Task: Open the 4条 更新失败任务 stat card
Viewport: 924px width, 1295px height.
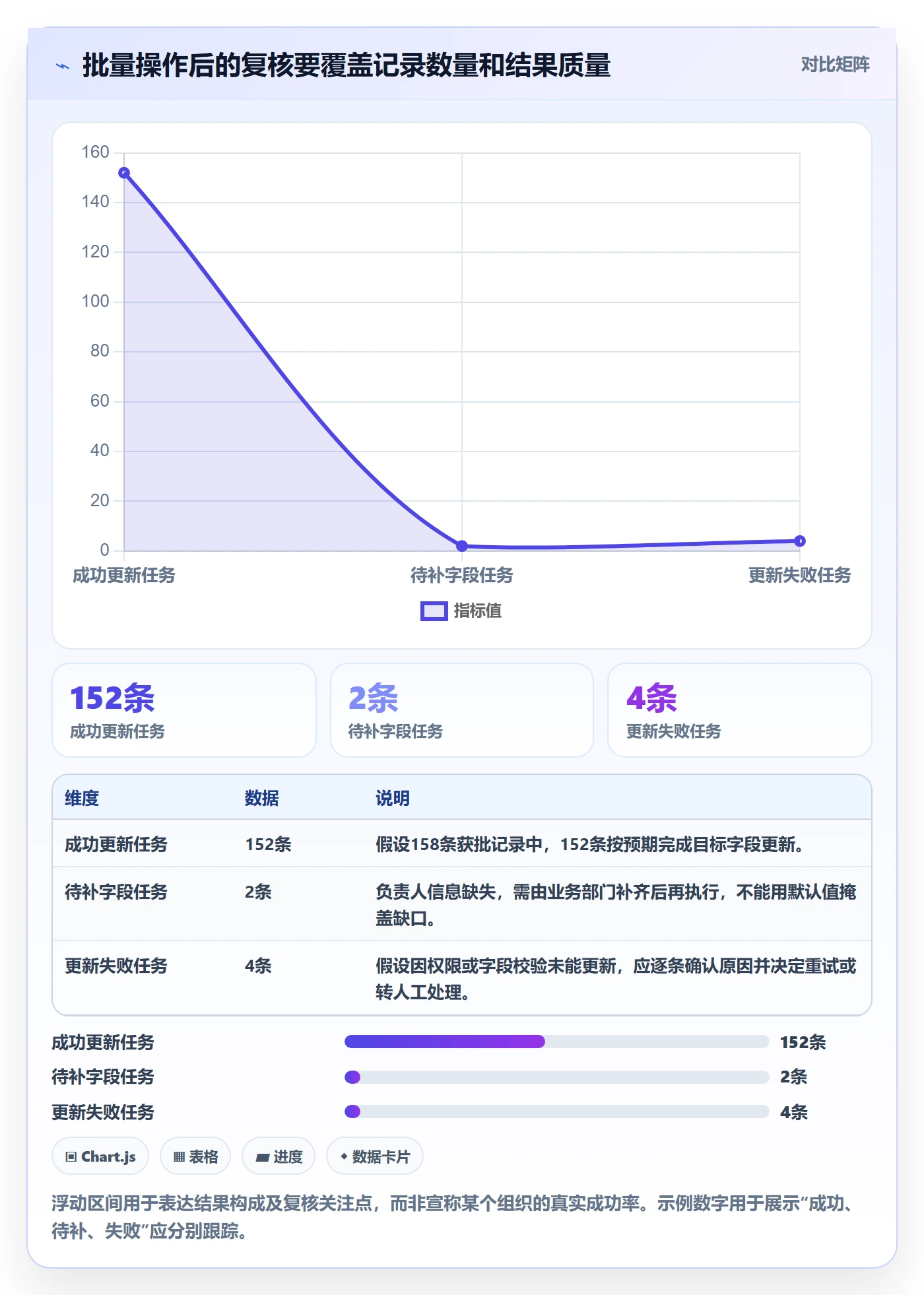Action: pyautogui.click(x=740, y=710)
